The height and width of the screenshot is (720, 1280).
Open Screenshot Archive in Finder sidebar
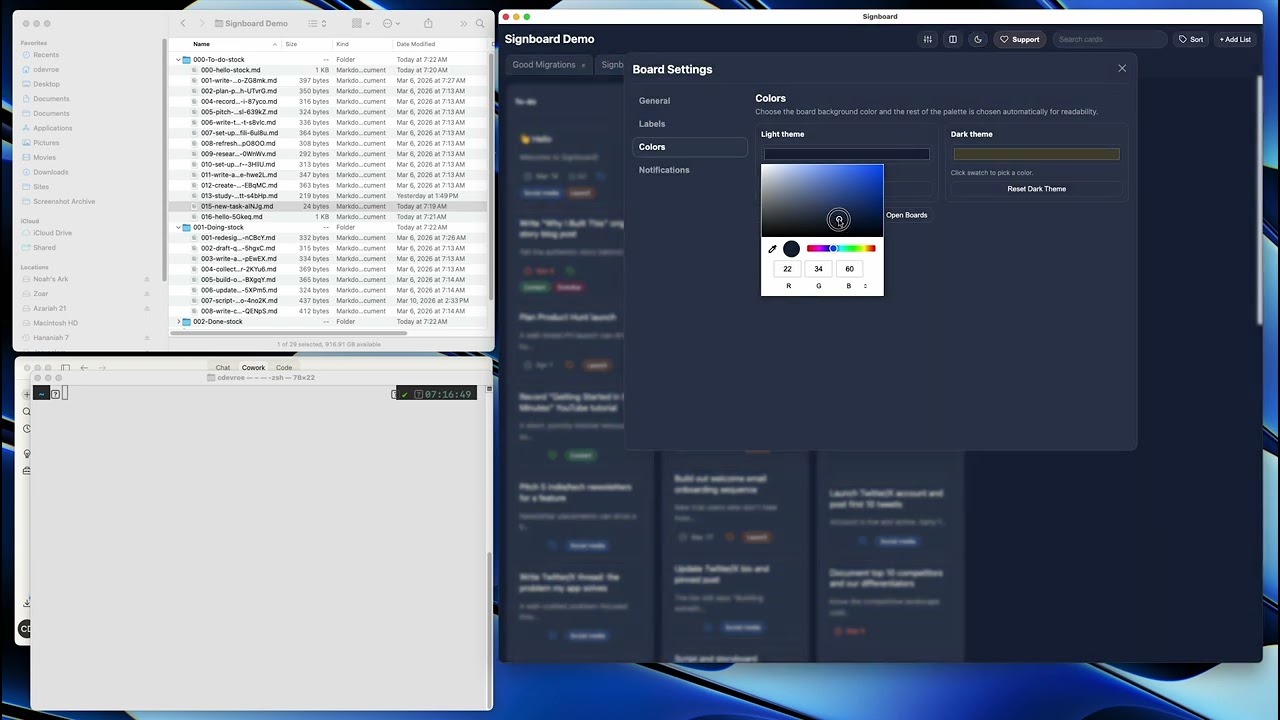point(64,201)
